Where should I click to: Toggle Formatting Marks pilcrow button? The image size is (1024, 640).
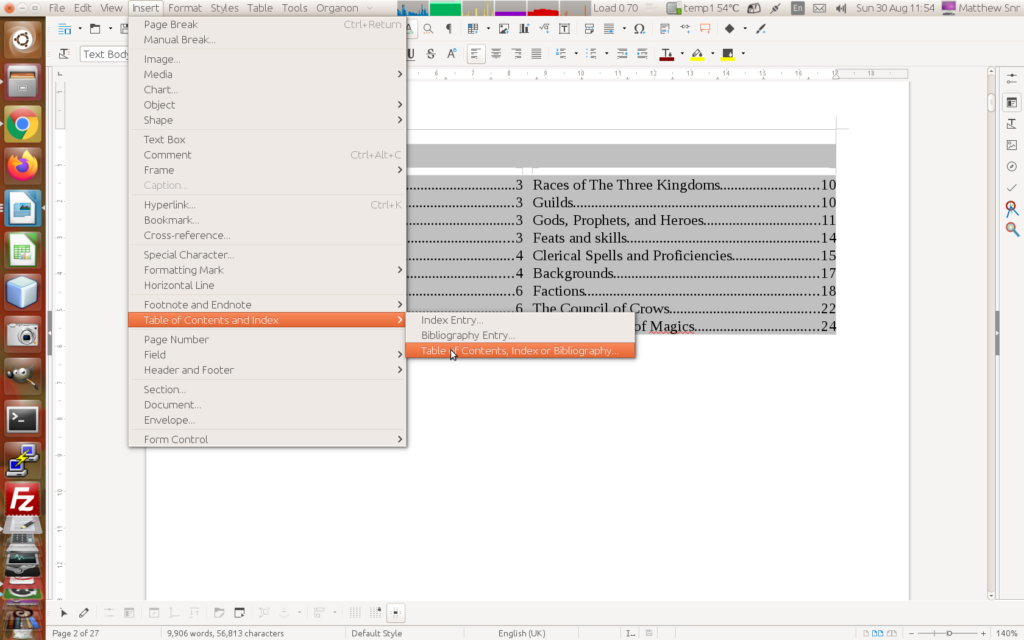pos(448,29)
